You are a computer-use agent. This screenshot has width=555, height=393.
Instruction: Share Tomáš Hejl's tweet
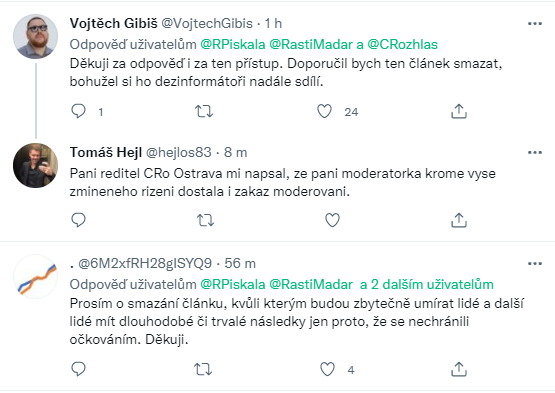pos(459,220)
